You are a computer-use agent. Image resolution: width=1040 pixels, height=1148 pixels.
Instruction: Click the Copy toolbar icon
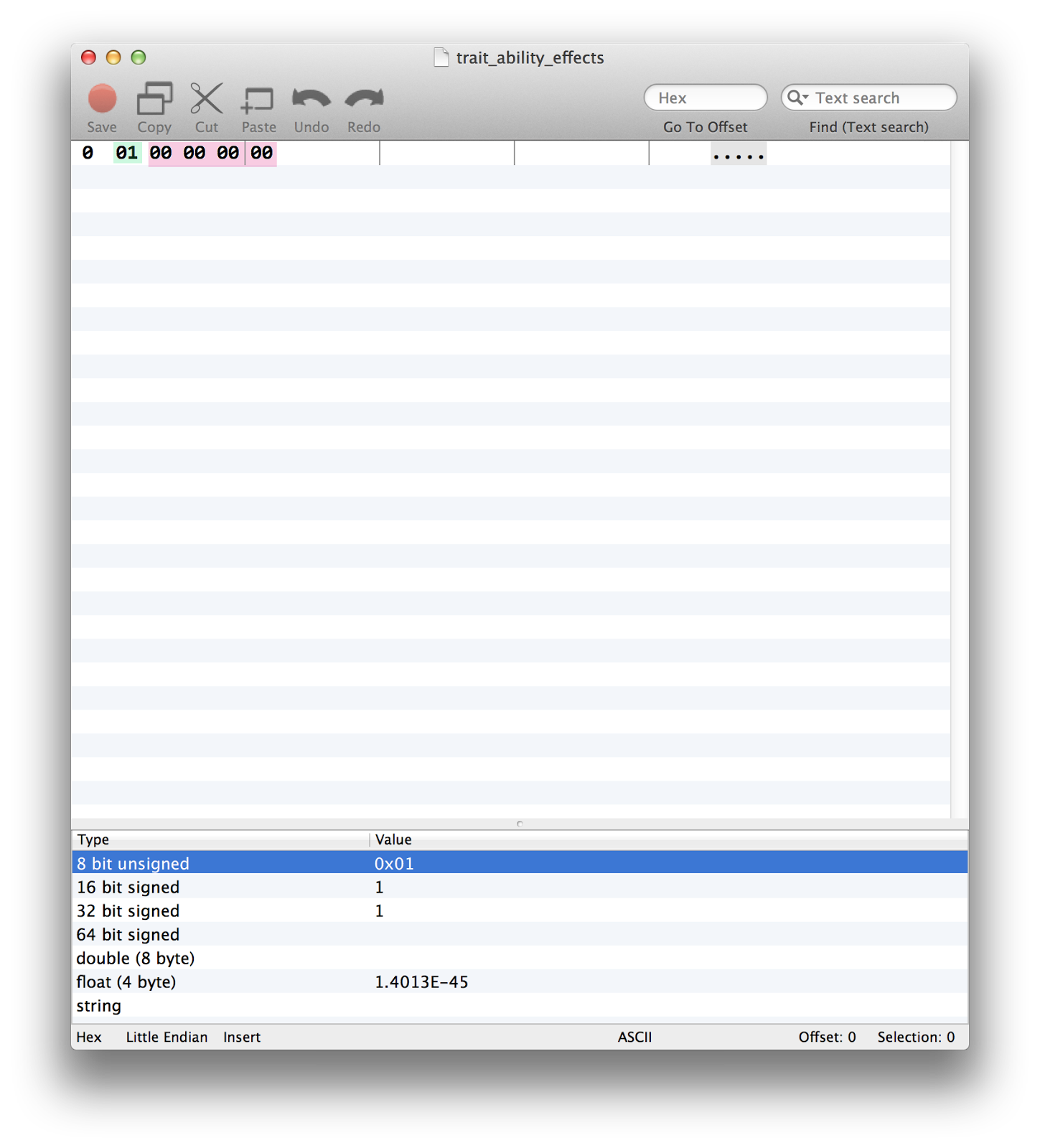tap(154, 99)
